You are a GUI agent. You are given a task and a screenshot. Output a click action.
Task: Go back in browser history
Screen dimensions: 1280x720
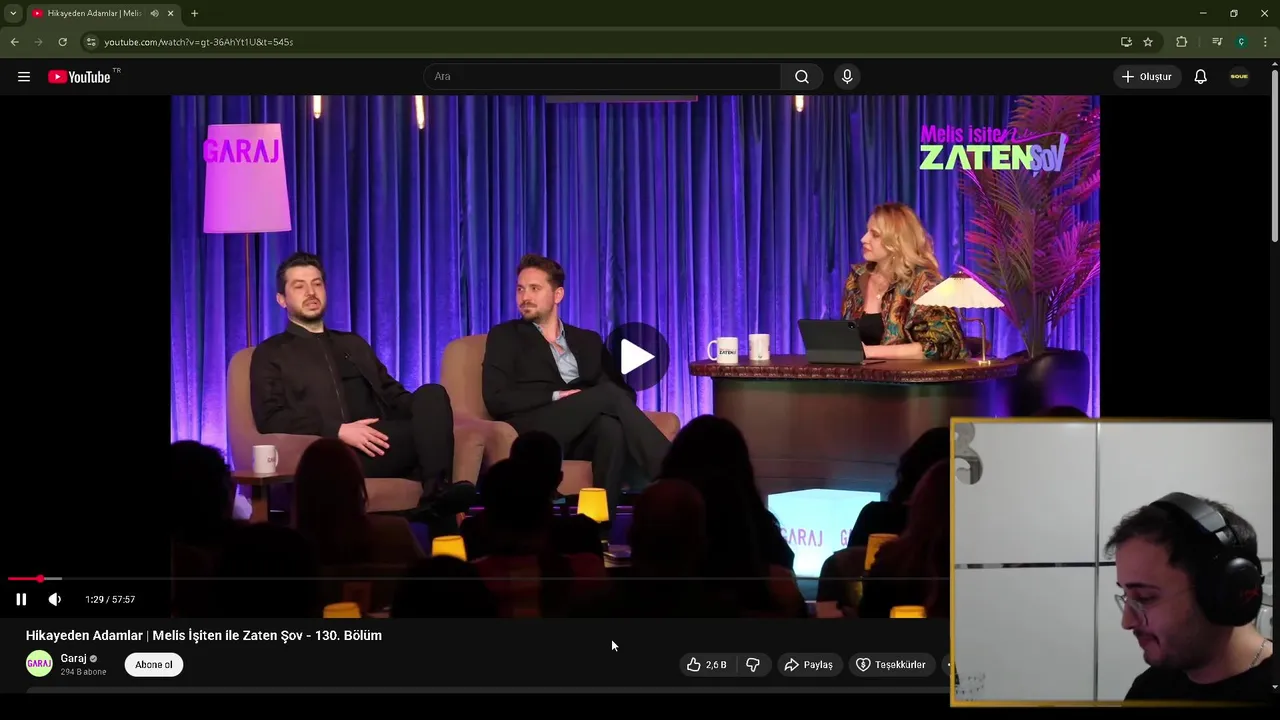point(14,42)
